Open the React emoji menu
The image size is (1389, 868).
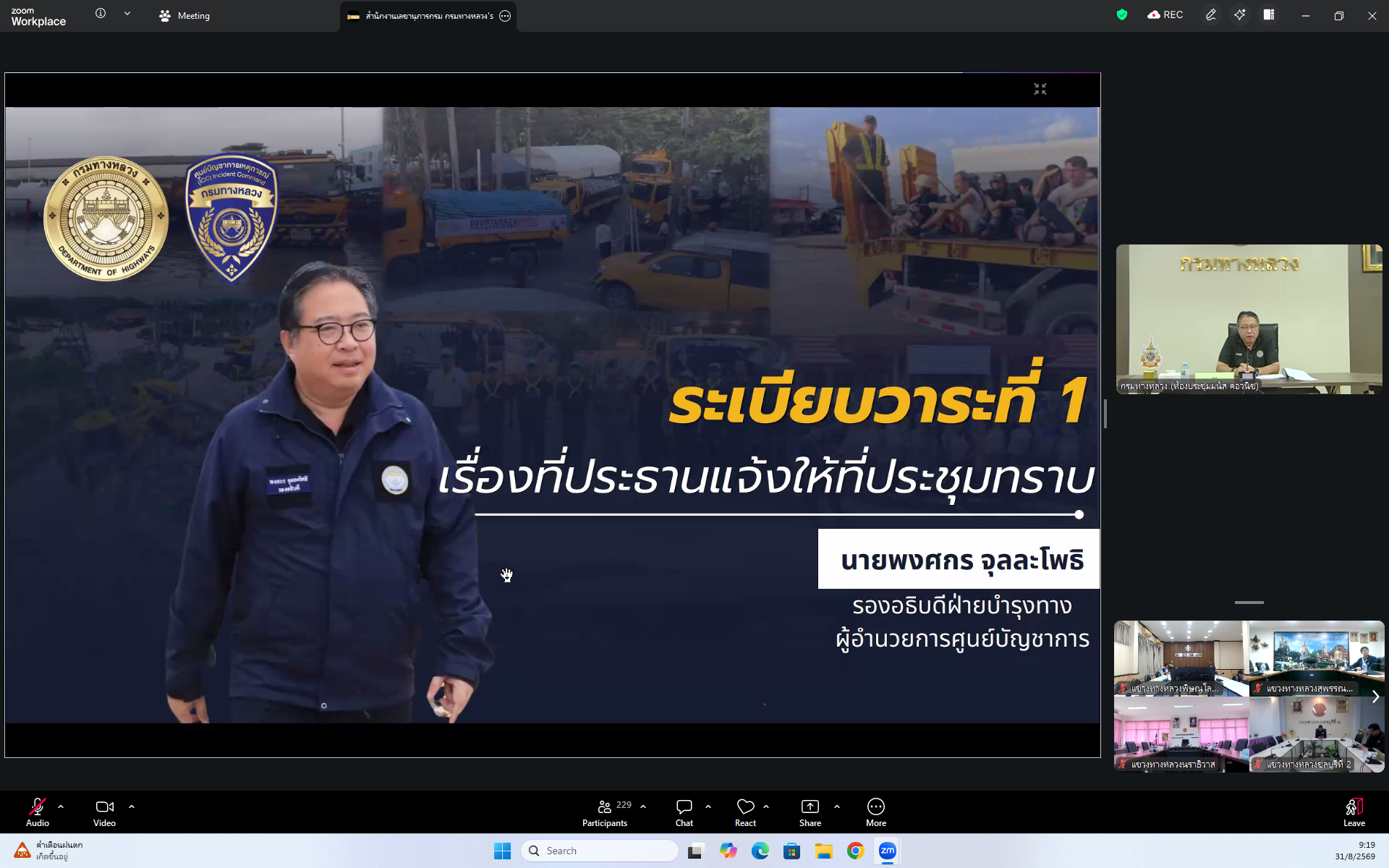point(745,812)
